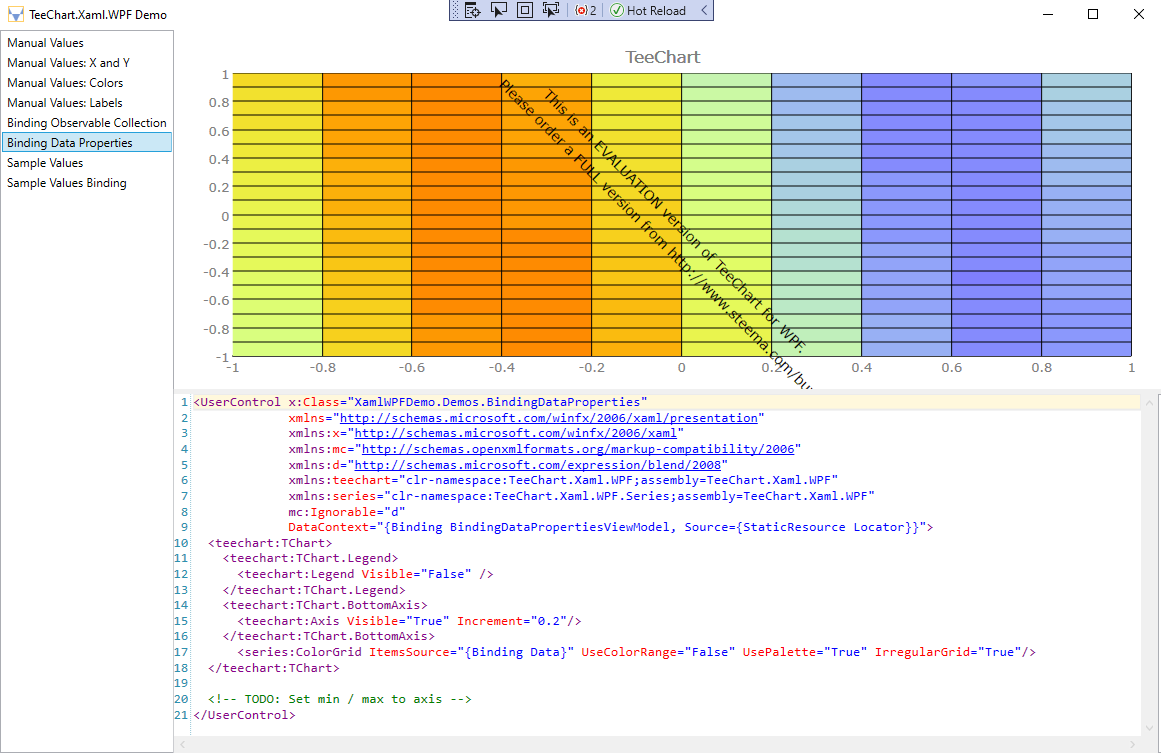
Task: Activate the Select Element tool
Action: [499, 10]
